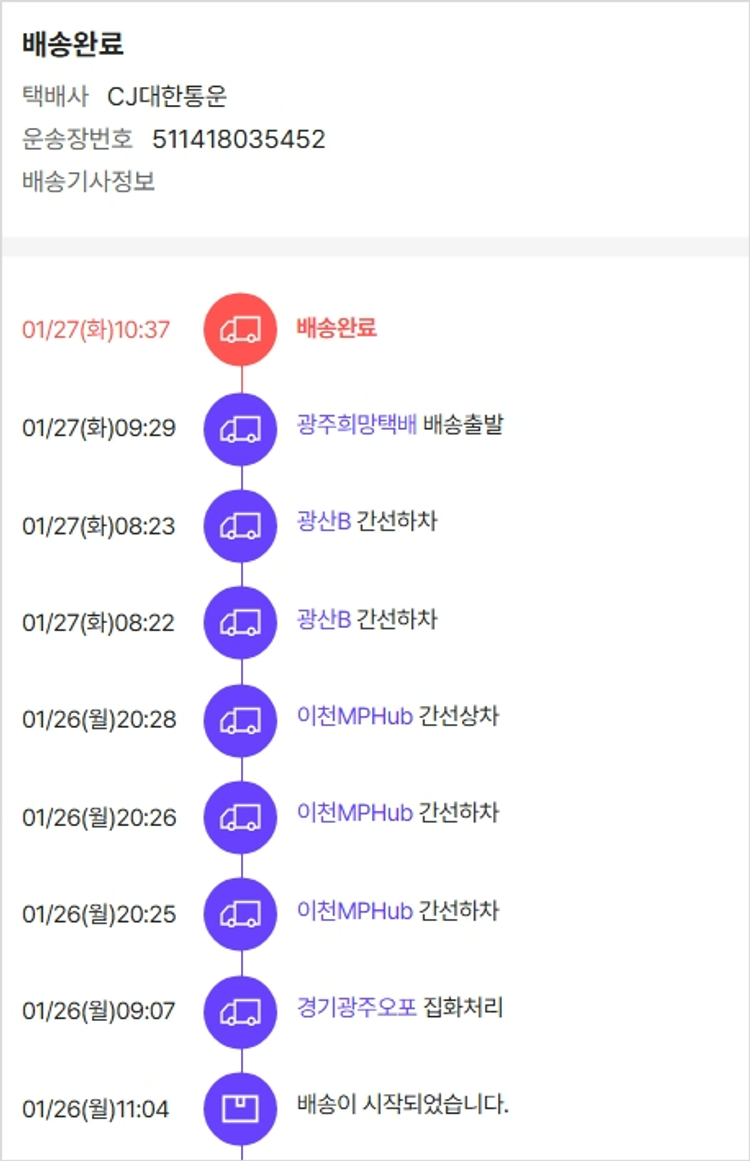Click the 01/27(화)10:37 timestamp
750x1161 pixels.
coord(96,329)
